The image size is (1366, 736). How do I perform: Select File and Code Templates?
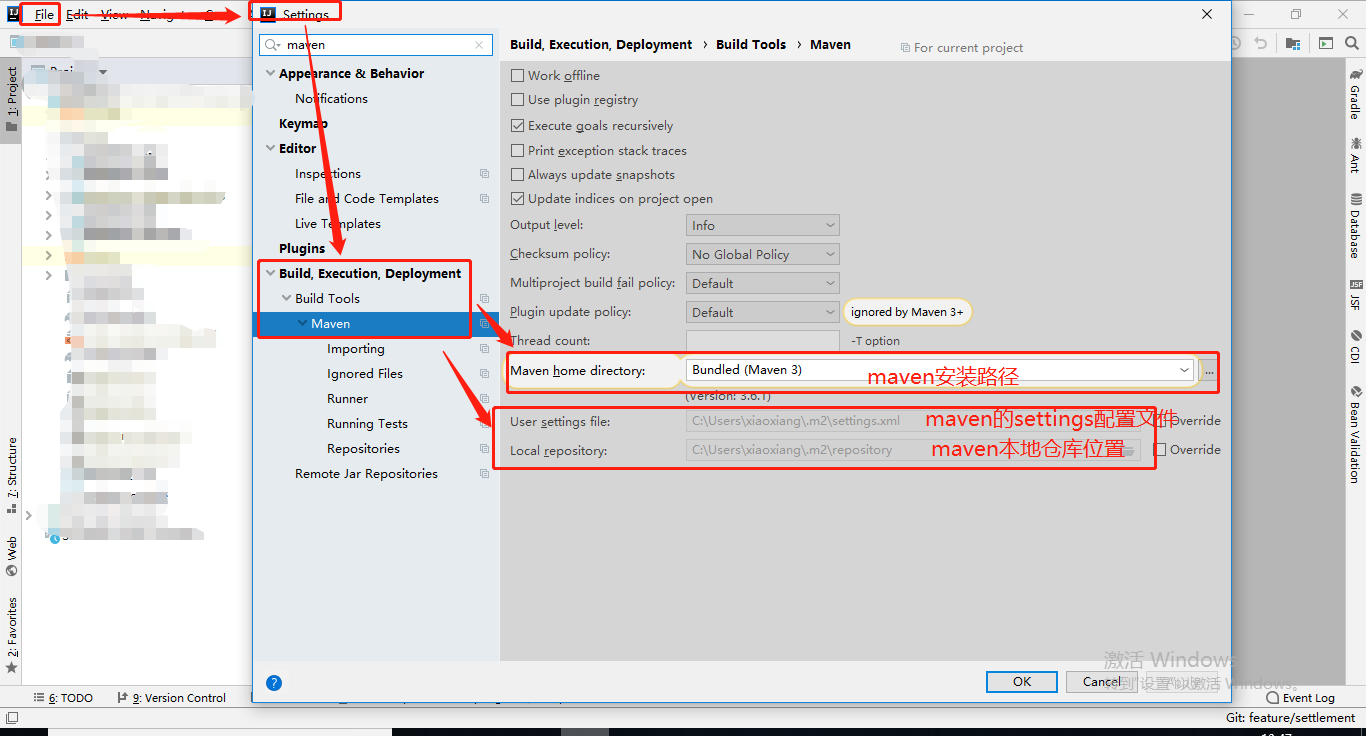[367, 199]
